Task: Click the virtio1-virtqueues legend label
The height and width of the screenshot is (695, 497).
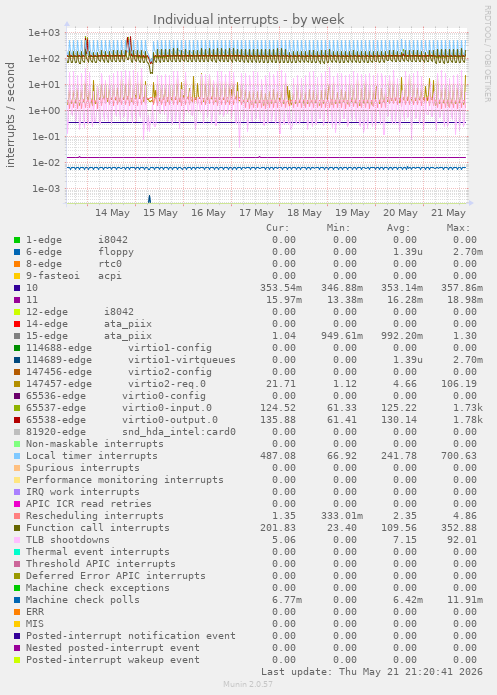Action: (x=131, y=360)
